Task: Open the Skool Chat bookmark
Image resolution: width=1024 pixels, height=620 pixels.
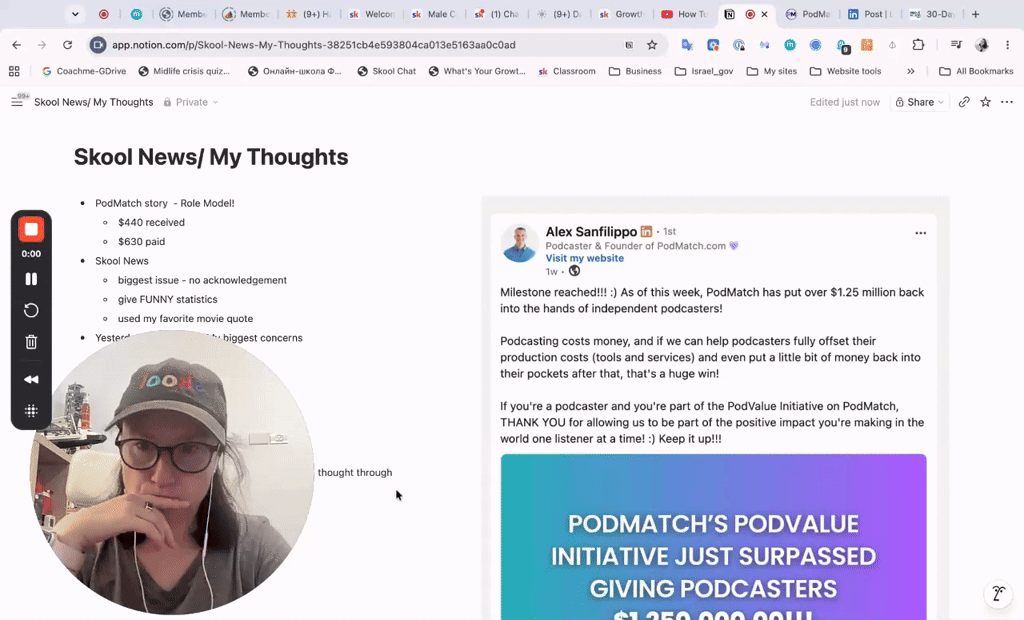Action: (x=387, y=71)
